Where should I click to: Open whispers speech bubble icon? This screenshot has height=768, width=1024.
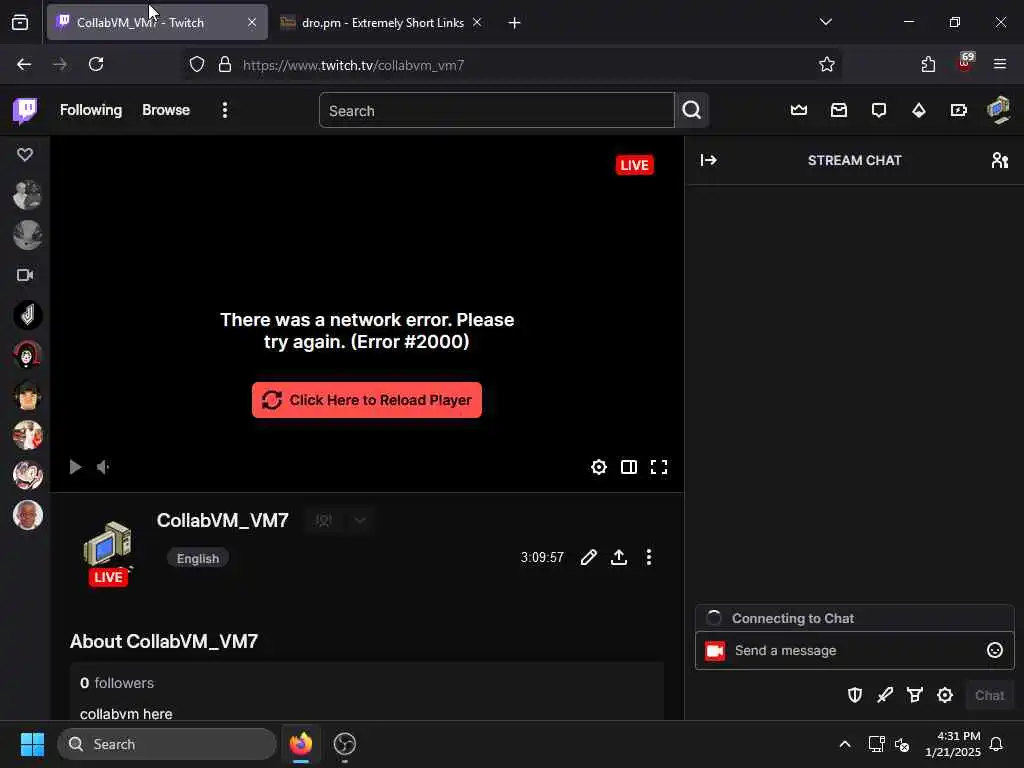(879, 110)
